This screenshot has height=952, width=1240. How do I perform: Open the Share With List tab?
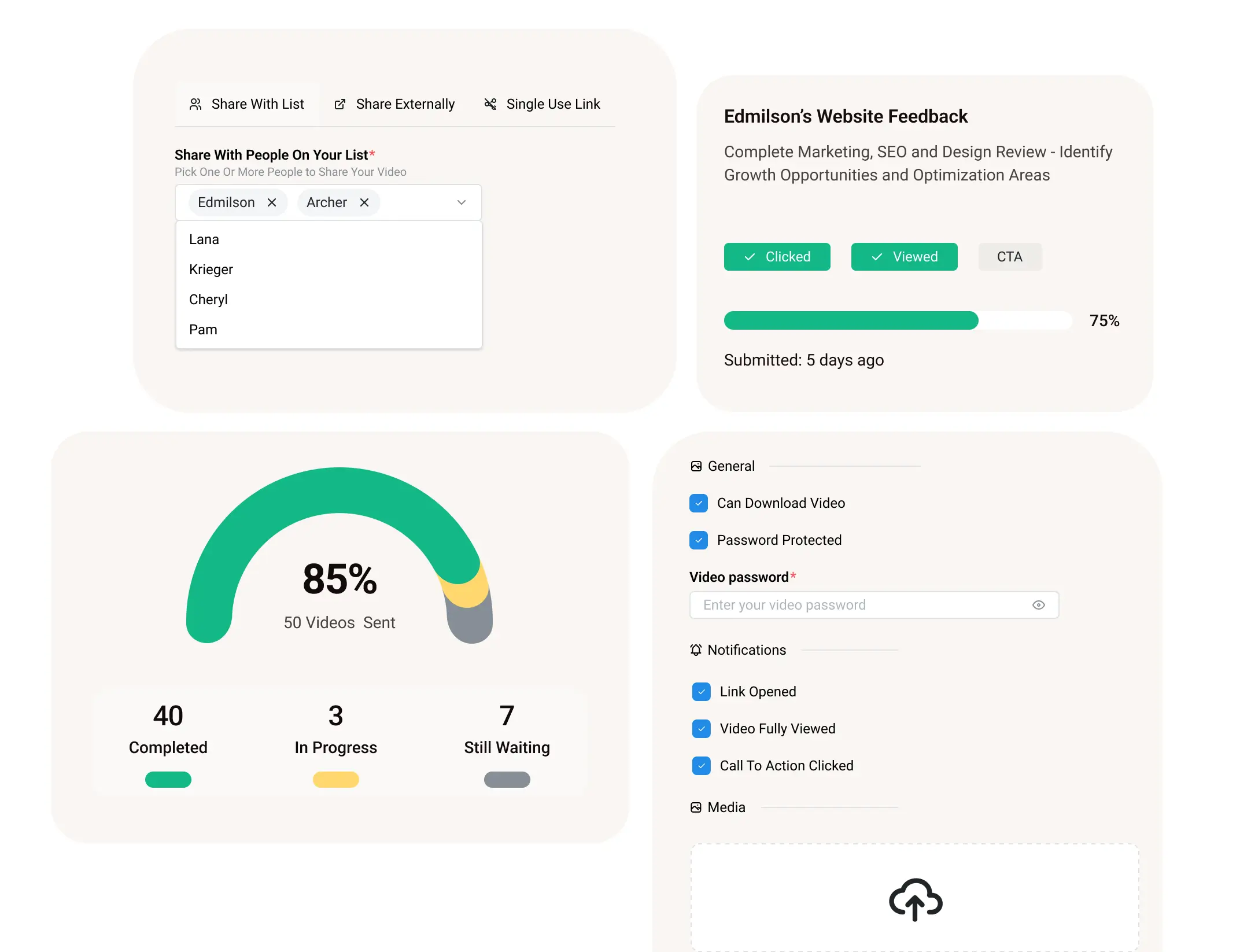(x=247, y=104)
